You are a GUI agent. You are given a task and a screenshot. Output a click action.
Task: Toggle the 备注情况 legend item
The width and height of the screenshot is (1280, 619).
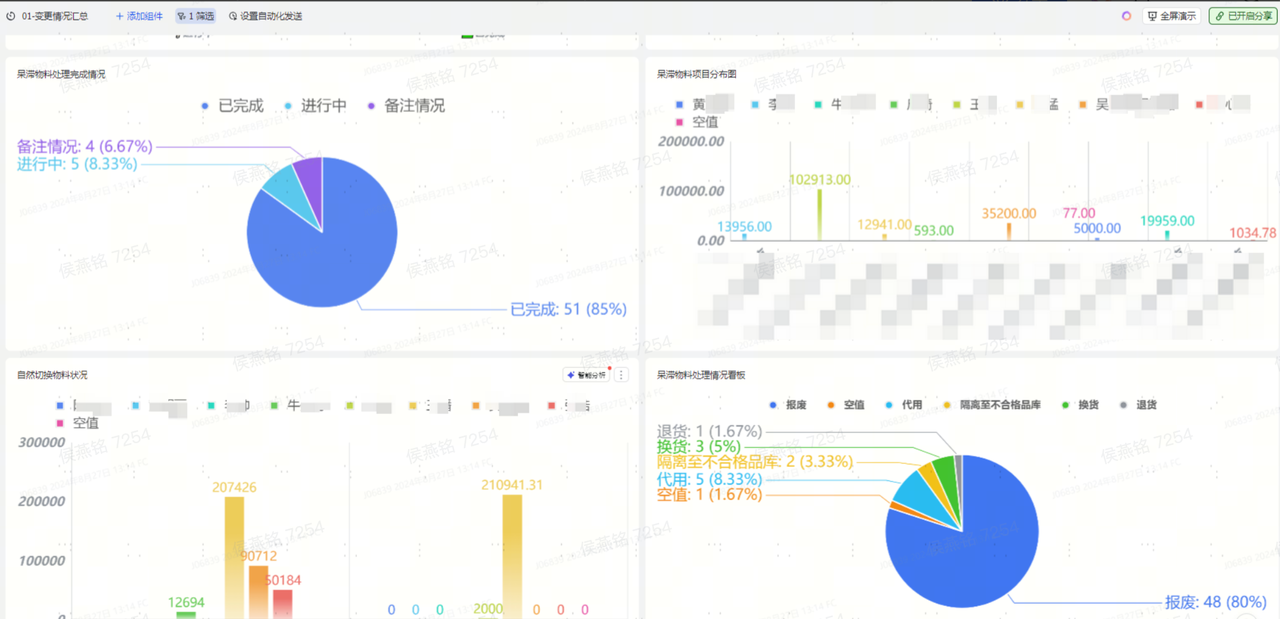406,106
